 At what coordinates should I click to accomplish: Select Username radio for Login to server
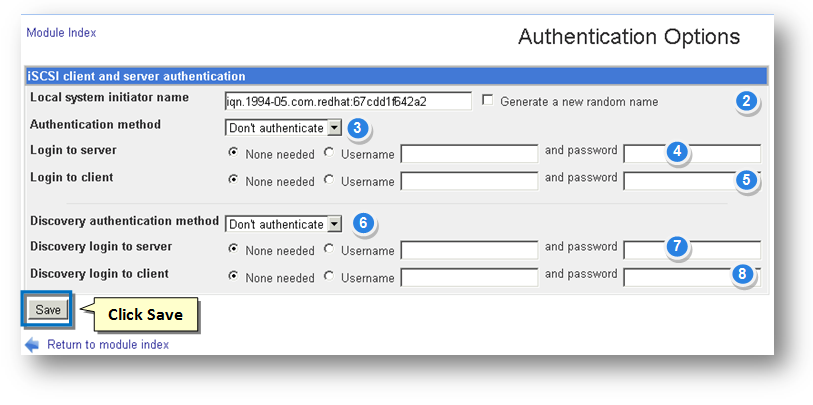(x=329, y=153)
